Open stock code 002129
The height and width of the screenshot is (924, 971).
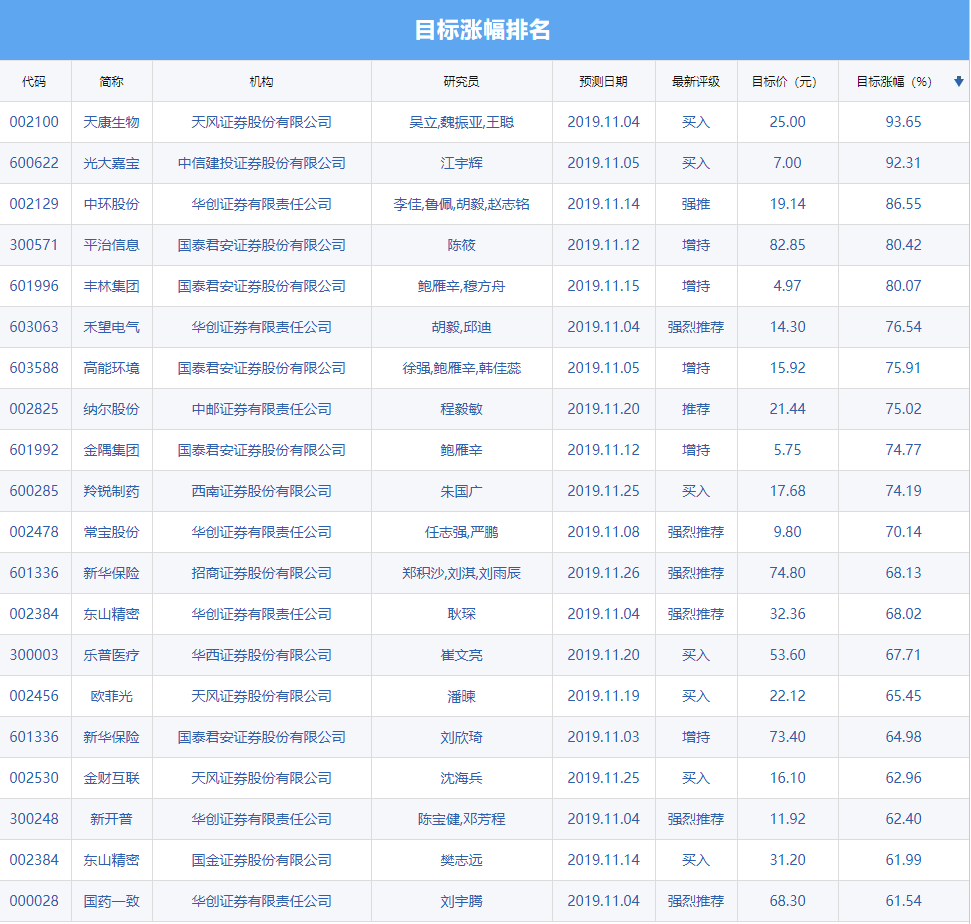tap(34, 204)
